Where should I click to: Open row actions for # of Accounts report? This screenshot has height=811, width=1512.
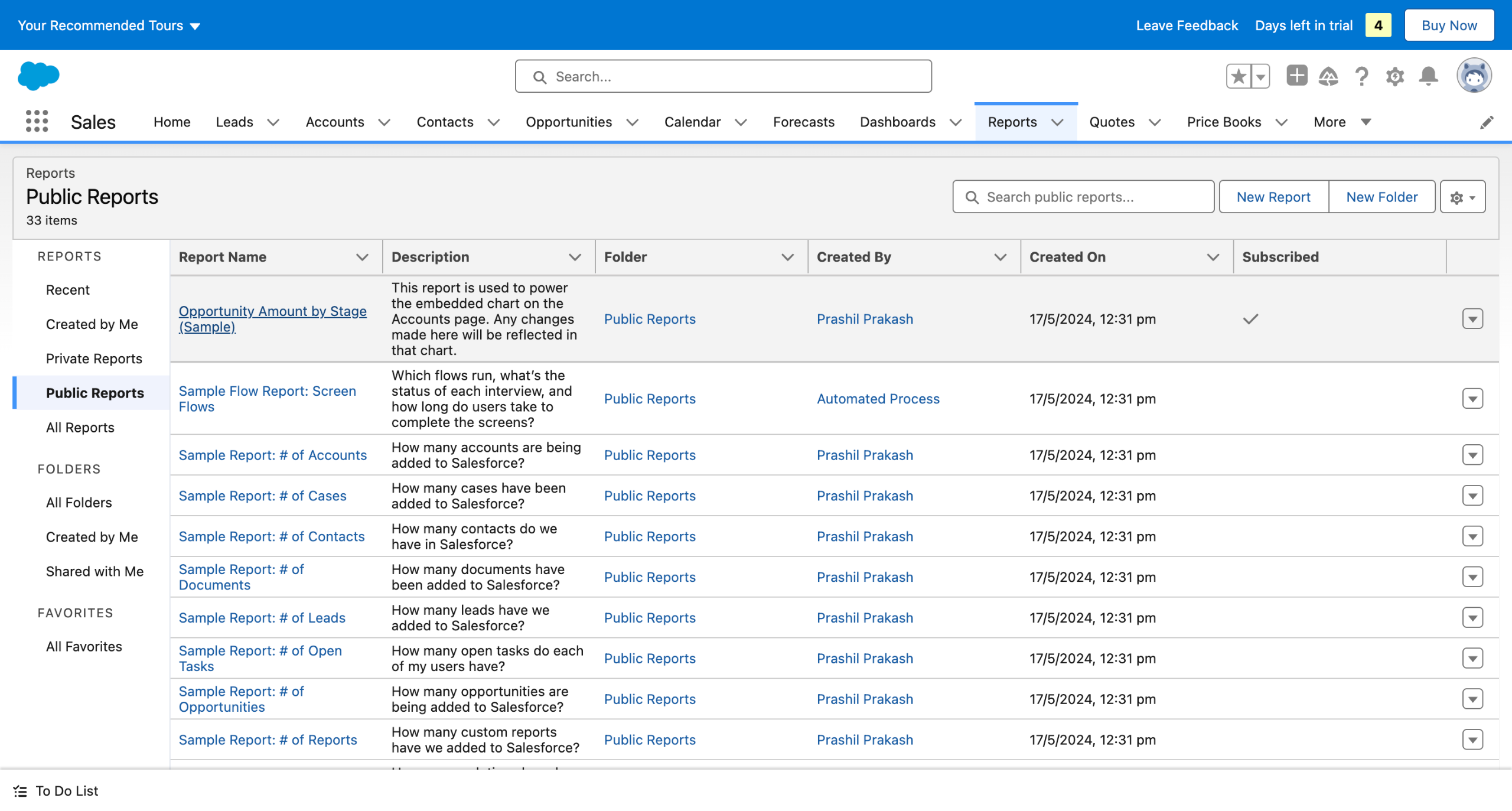[x=1472, y=455]
